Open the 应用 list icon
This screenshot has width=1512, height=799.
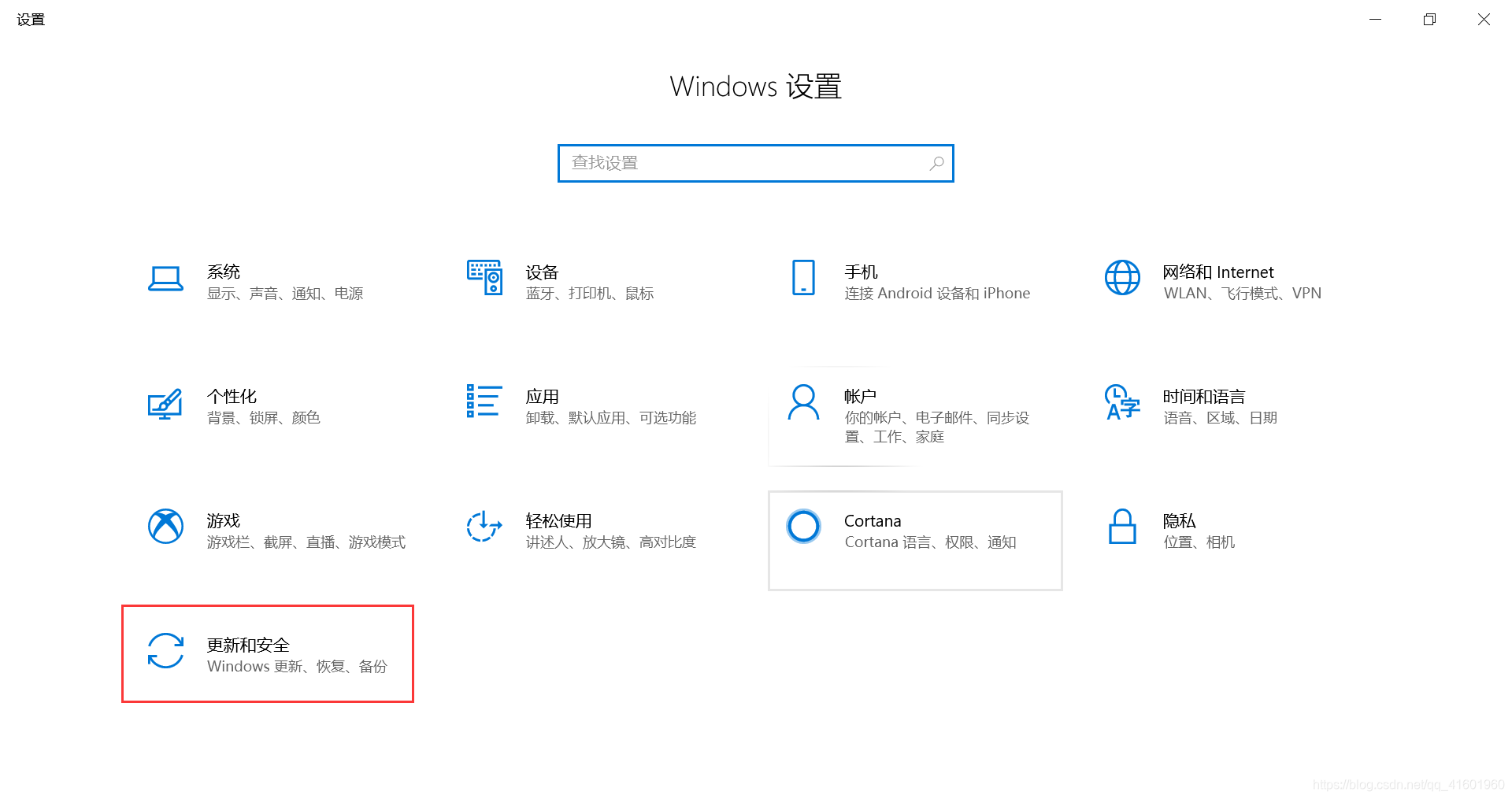pyautogui.click(x=484, y=401)
